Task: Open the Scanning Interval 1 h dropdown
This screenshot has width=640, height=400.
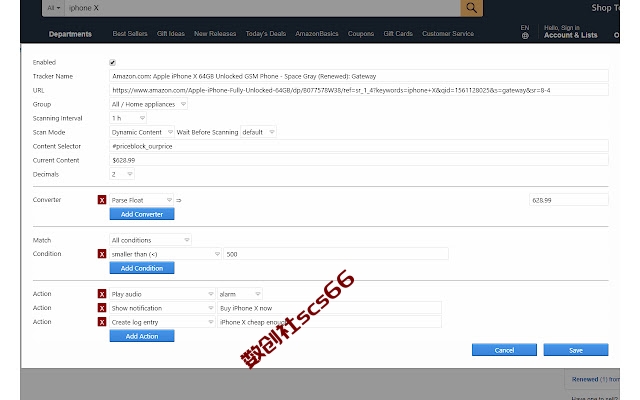Action: pyautogui.click(x=128, y=118)
